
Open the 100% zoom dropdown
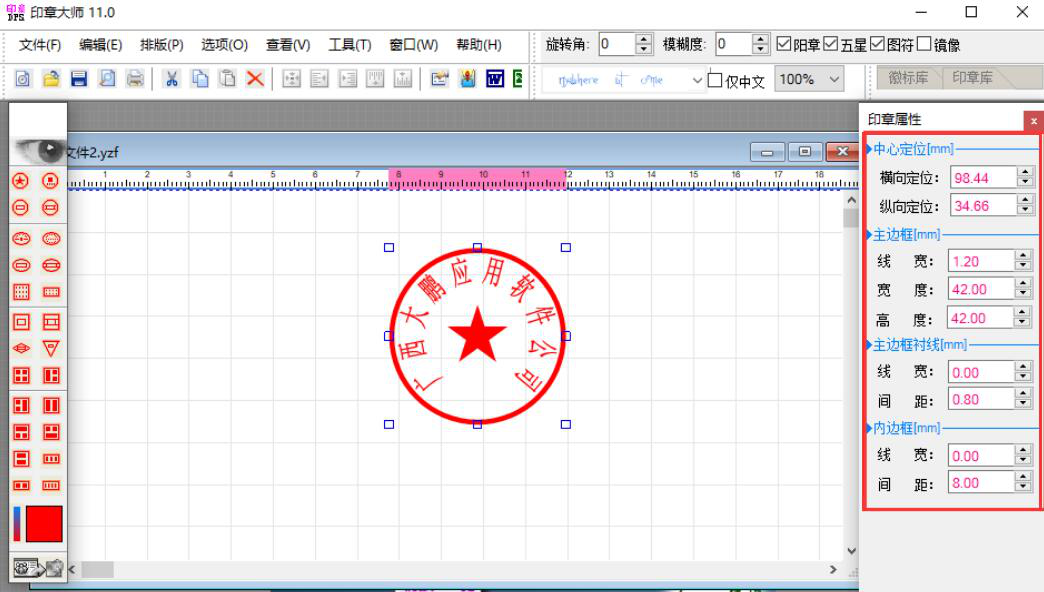click(834, 79)
